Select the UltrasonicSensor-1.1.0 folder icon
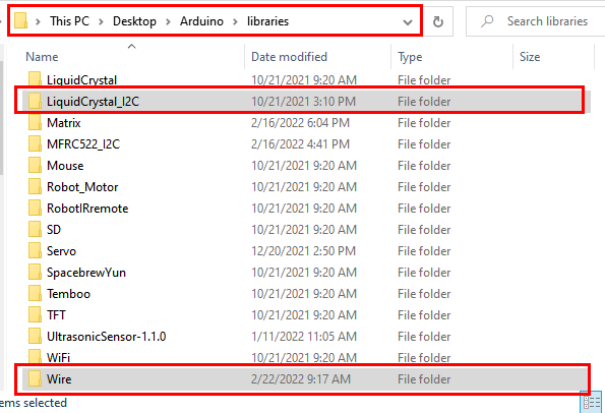This screenshot has width=605, height=413. 35,336
